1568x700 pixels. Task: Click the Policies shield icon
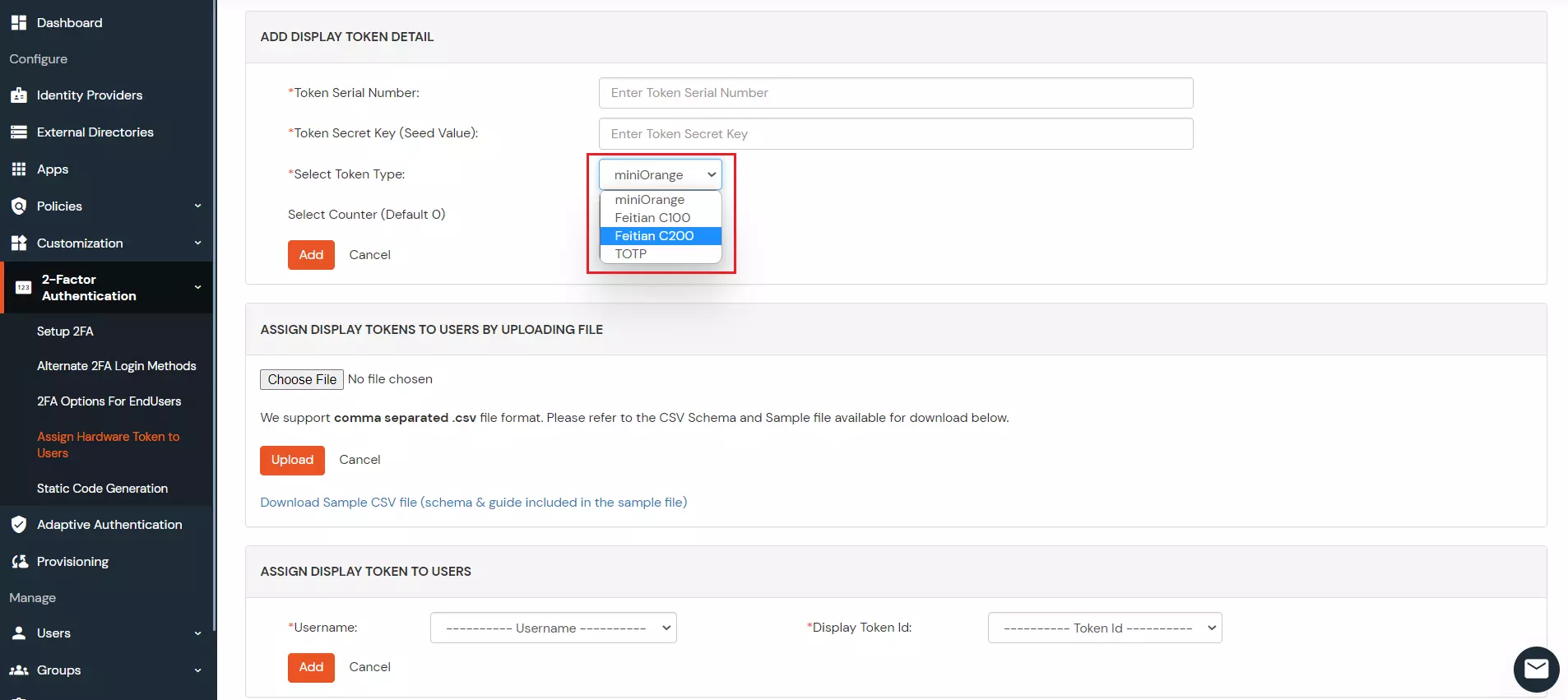click(18, 206)
